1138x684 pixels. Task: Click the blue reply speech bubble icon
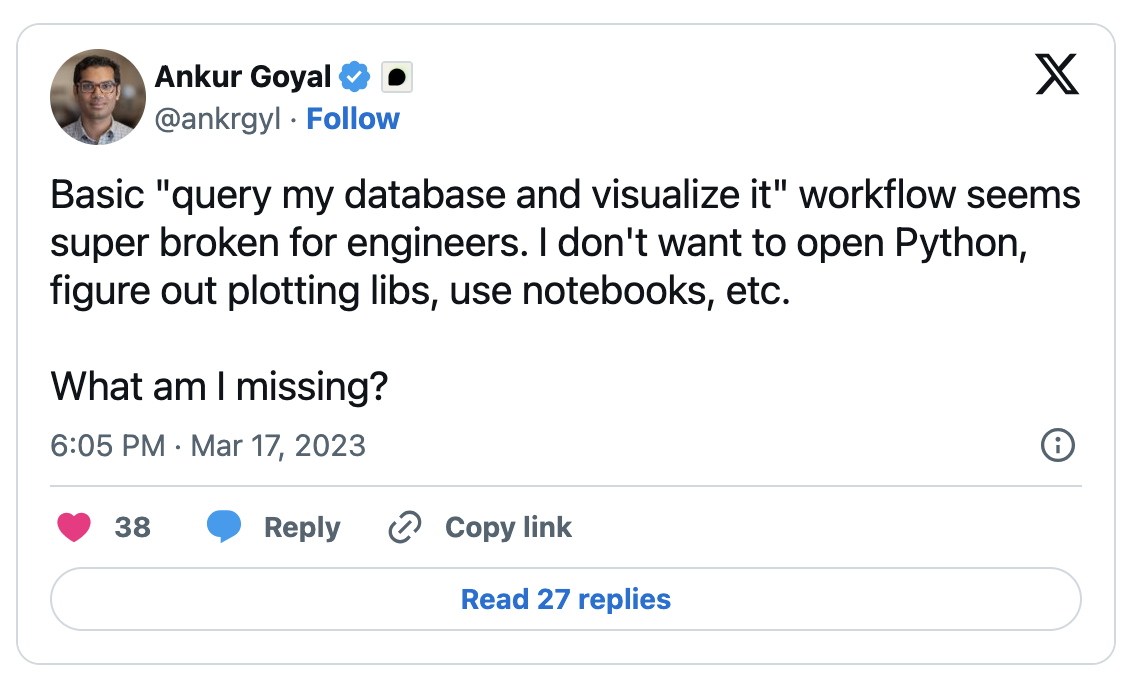tap(224, 527)
